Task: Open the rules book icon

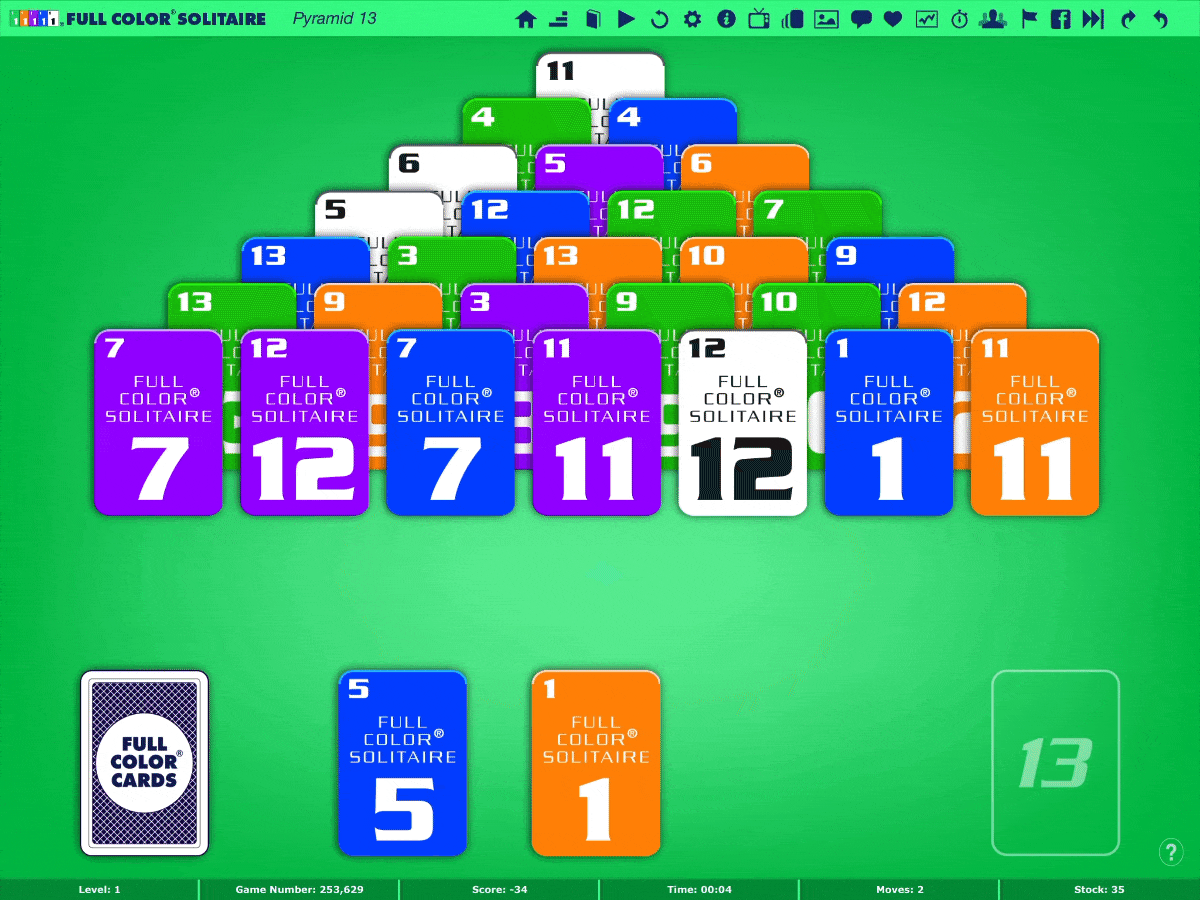Action: click(x=593, y=18)
